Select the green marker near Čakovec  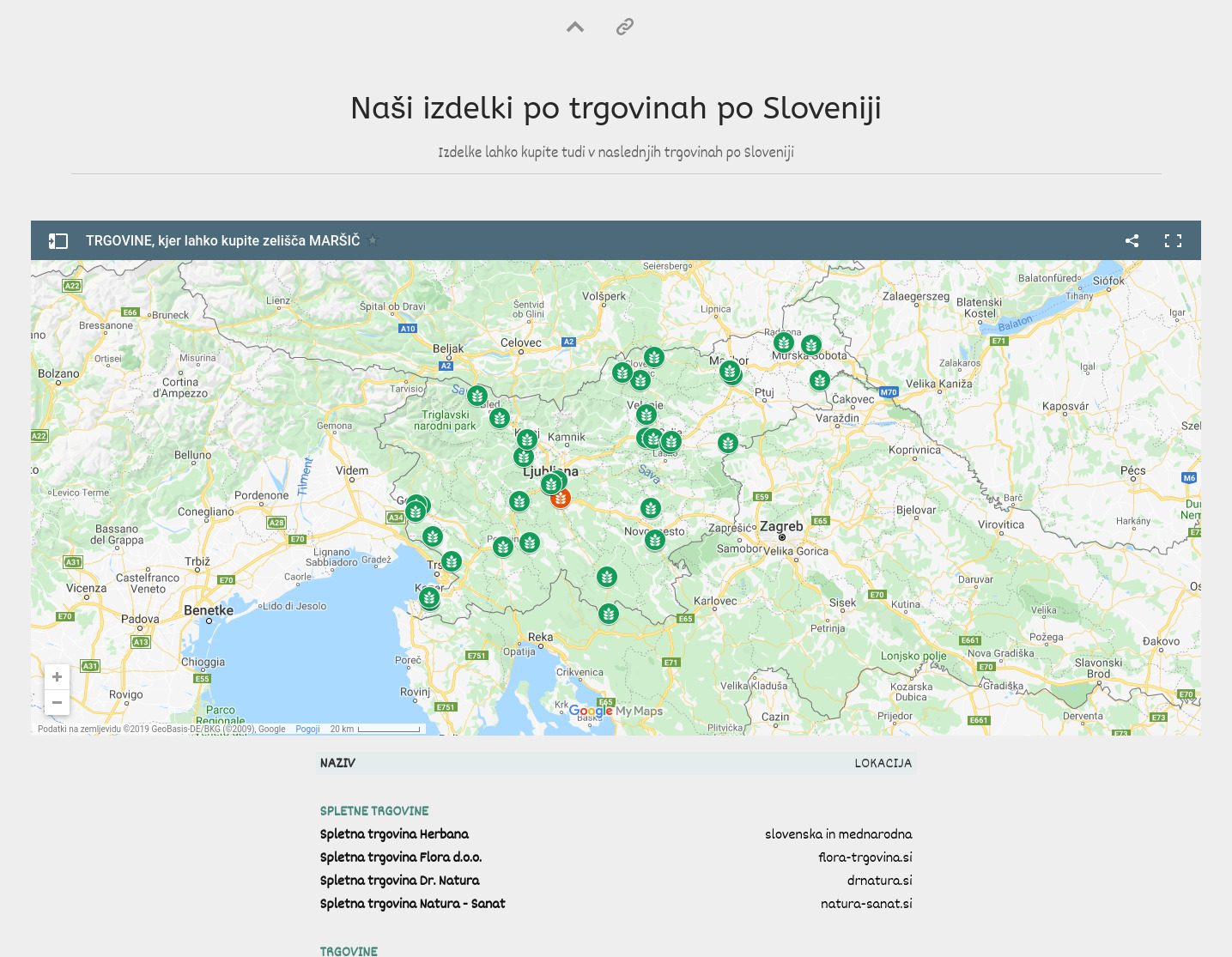(x=820, y=379)
